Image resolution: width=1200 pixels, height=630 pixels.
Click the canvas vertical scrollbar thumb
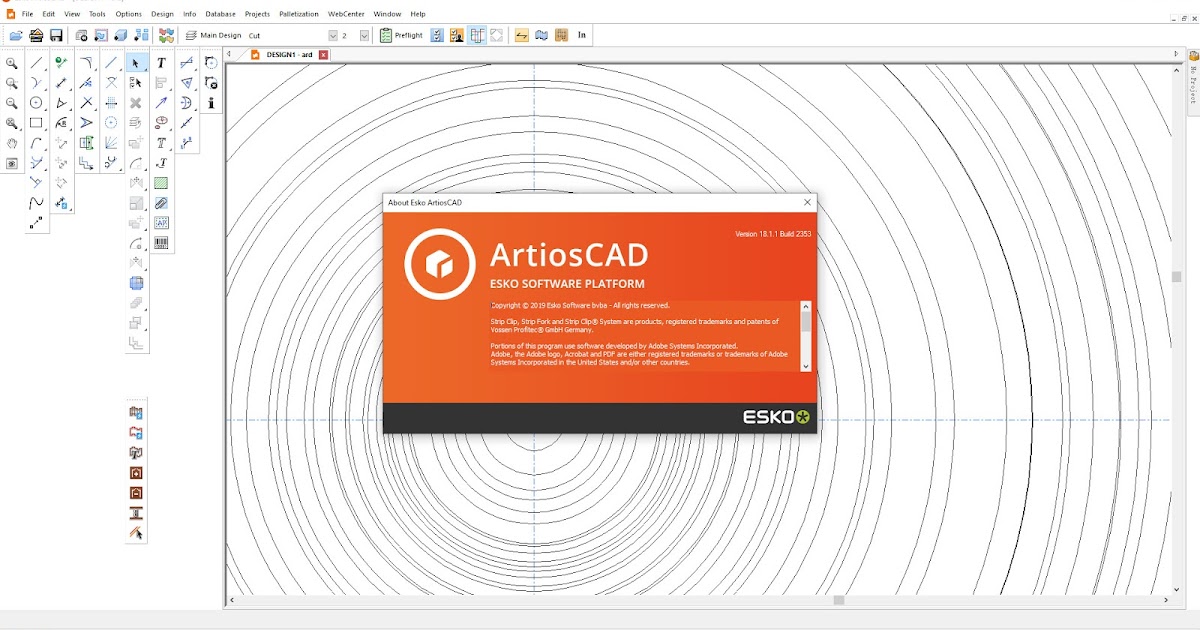pyautogui.click(x=1177, y=277)
